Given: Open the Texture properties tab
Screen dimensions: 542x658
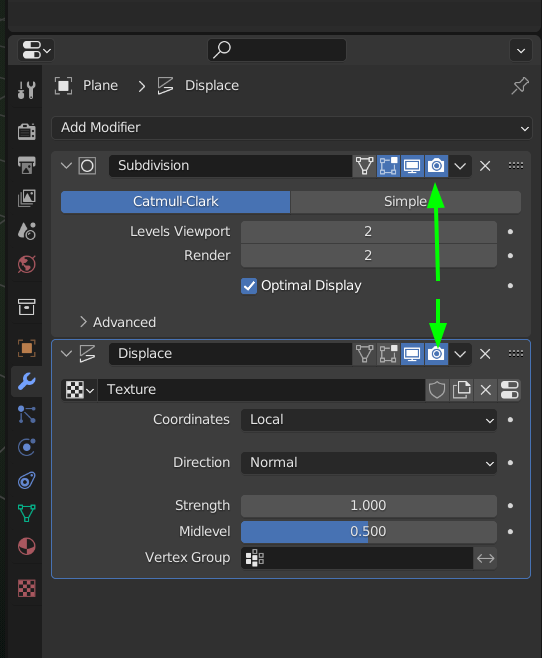Looking at the screenshot, I should pyautogui.click(x=26, y=588).
